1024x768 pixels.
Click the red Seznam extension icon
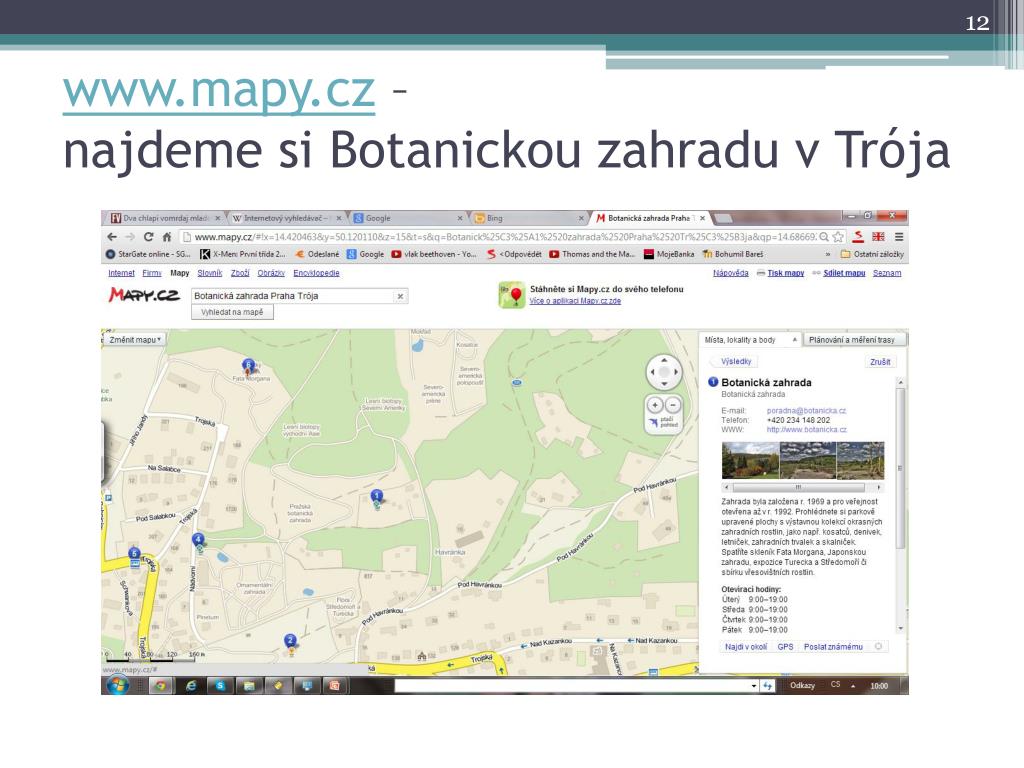pyautogui.click(x=858, y=237)
